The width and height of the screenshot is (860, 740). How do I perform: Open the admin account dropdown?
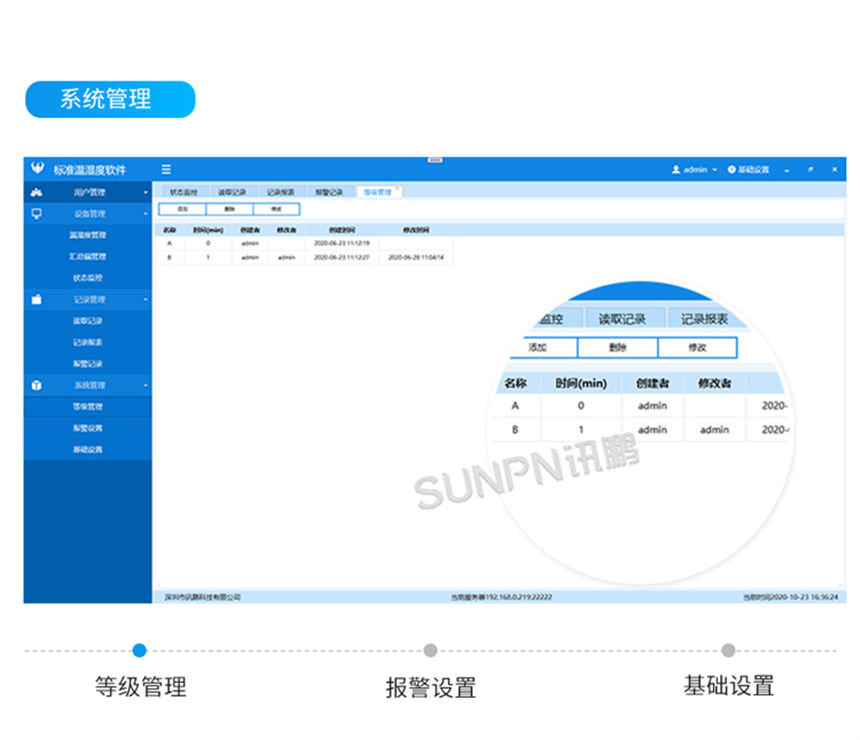[x=695, y=170]
